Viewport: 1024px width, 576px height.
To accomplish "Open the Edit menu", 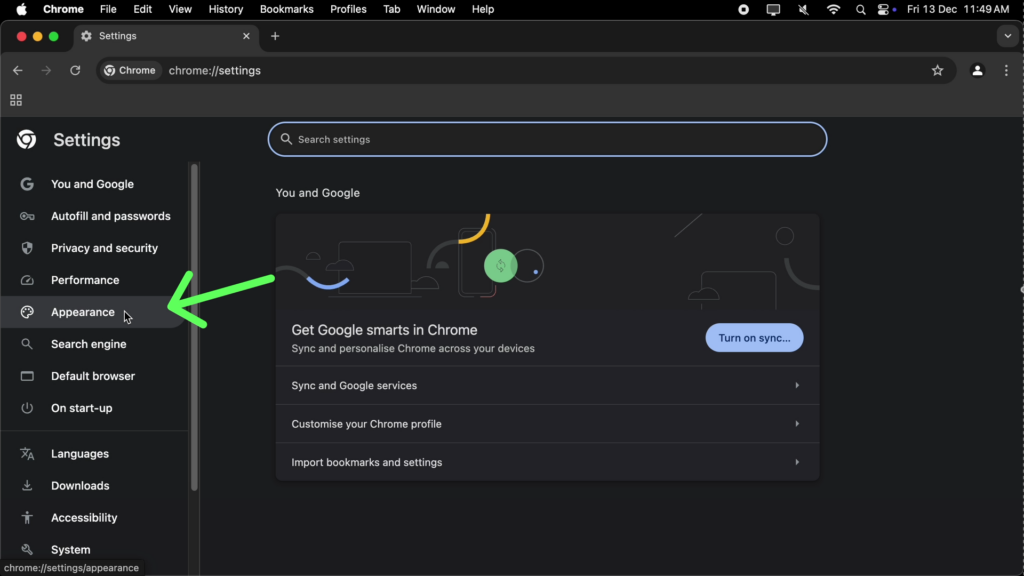I will 142,9.
